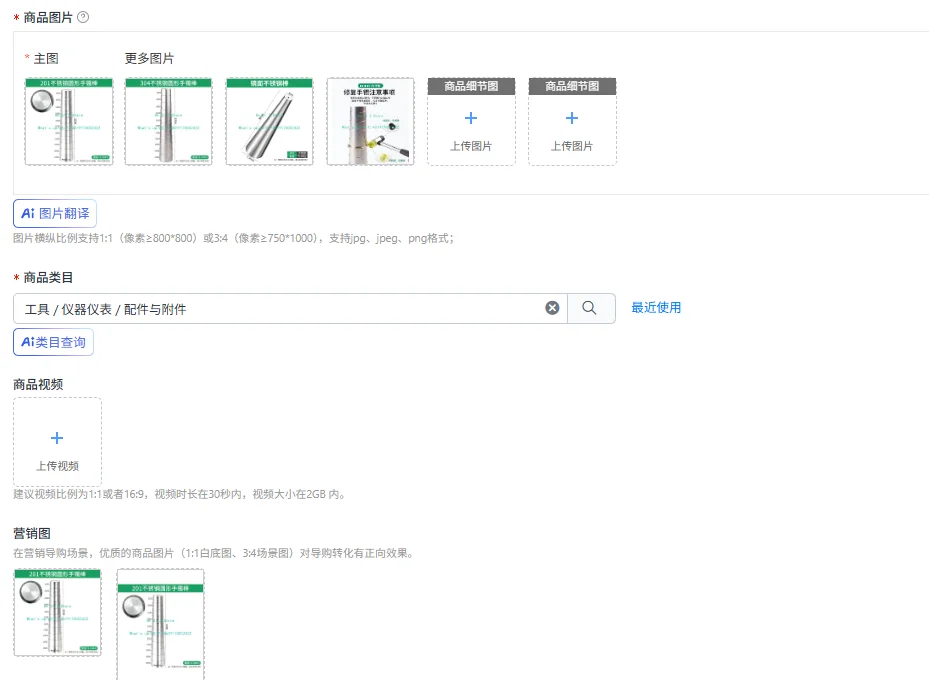The height and width of the screenshot is (680, 929).
Task: Click the 上传图片 label in first detail slot
Action: pyautogui.click(x=471, y=146)
